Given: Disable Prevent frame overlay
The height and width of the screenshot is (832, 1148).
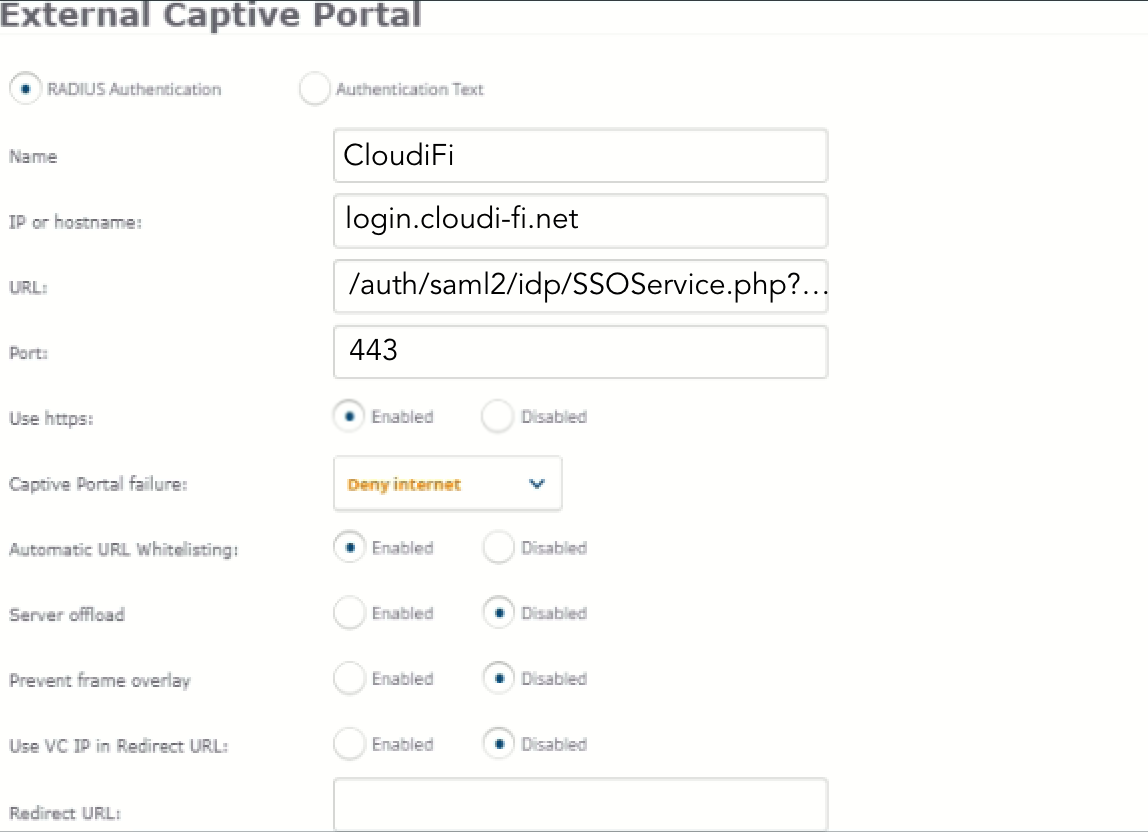Looking at the screenshot, I should [x=497, y=678].
